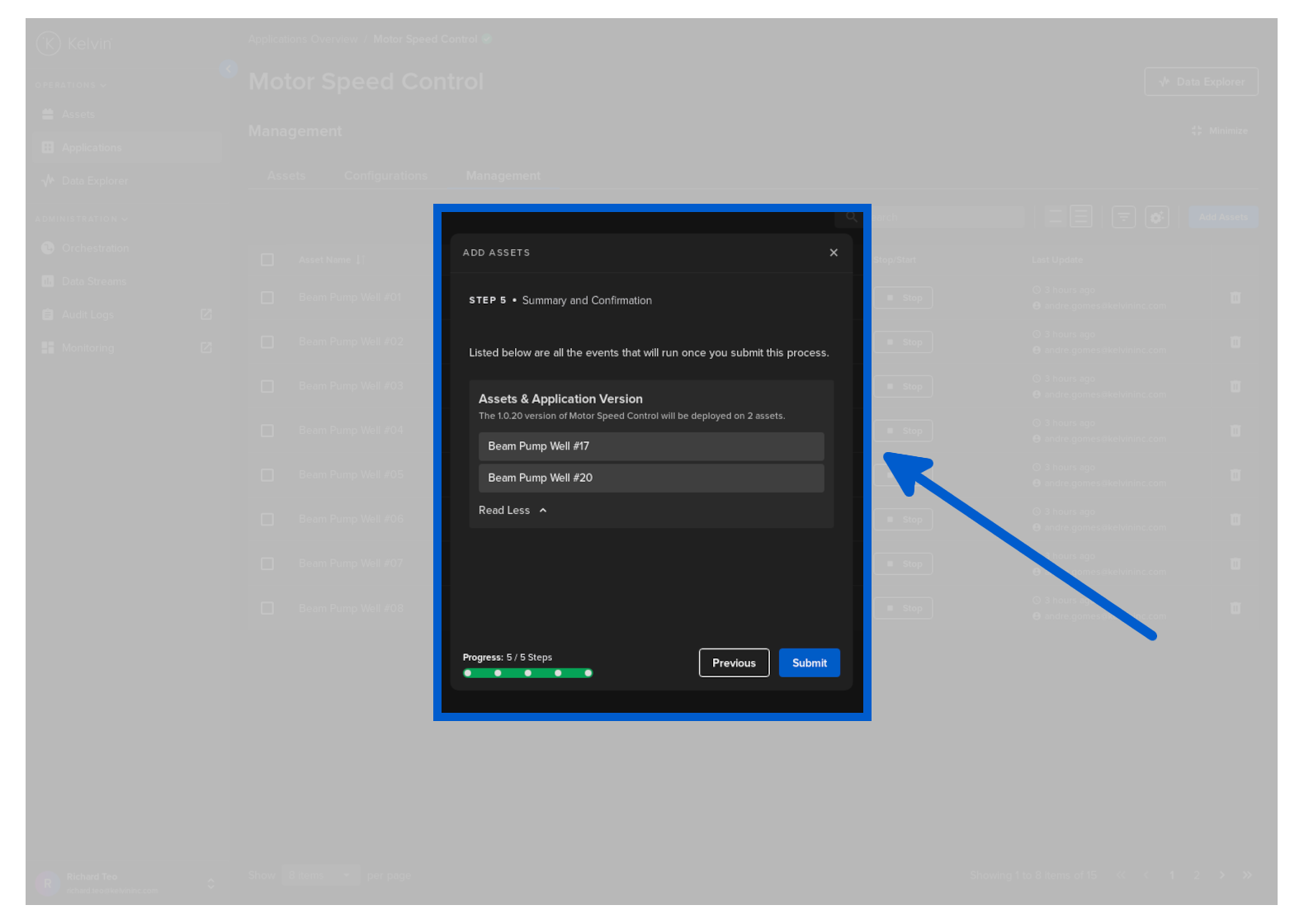Toggle the select-all checkbox in table header
Viewport: 1304px width, 924px height.
pyautogui.click(x=267, y=260)
